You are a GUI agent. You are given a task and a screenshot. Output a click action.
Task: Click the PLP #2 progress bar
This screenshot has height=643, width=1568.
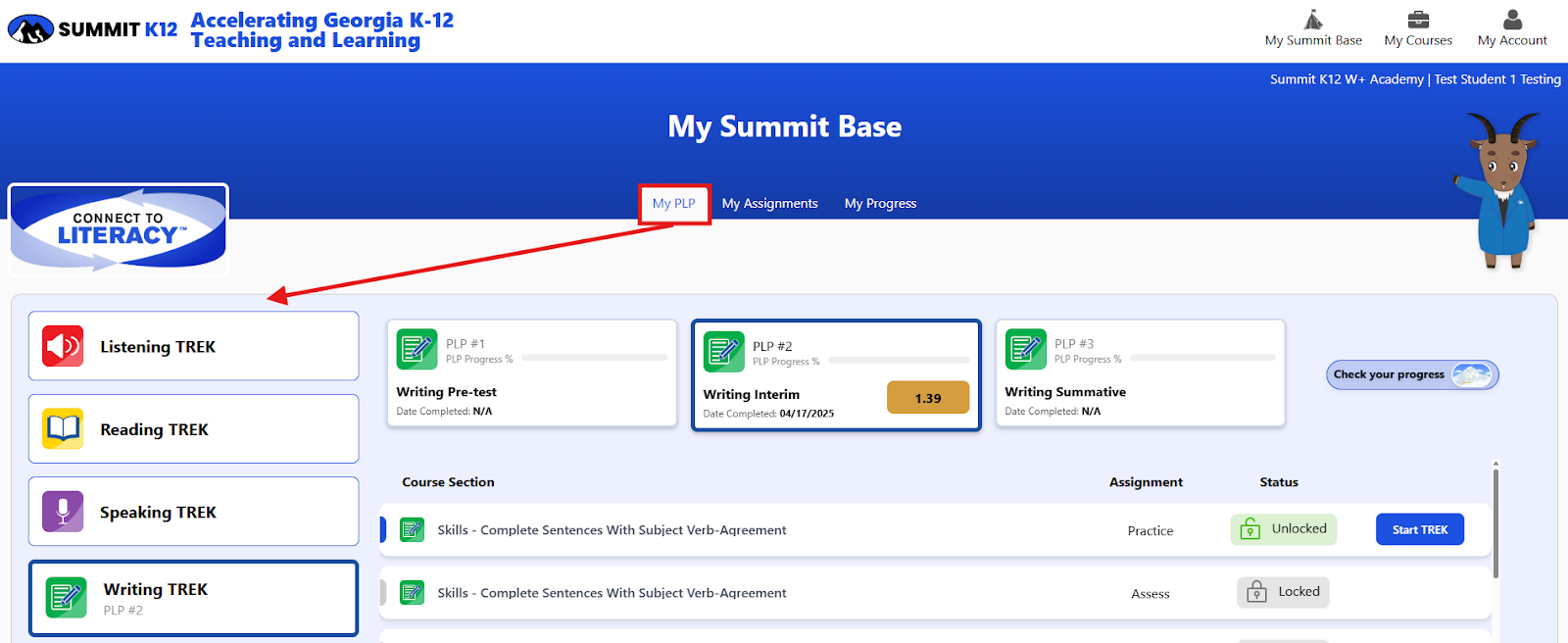tap(899, 361)
